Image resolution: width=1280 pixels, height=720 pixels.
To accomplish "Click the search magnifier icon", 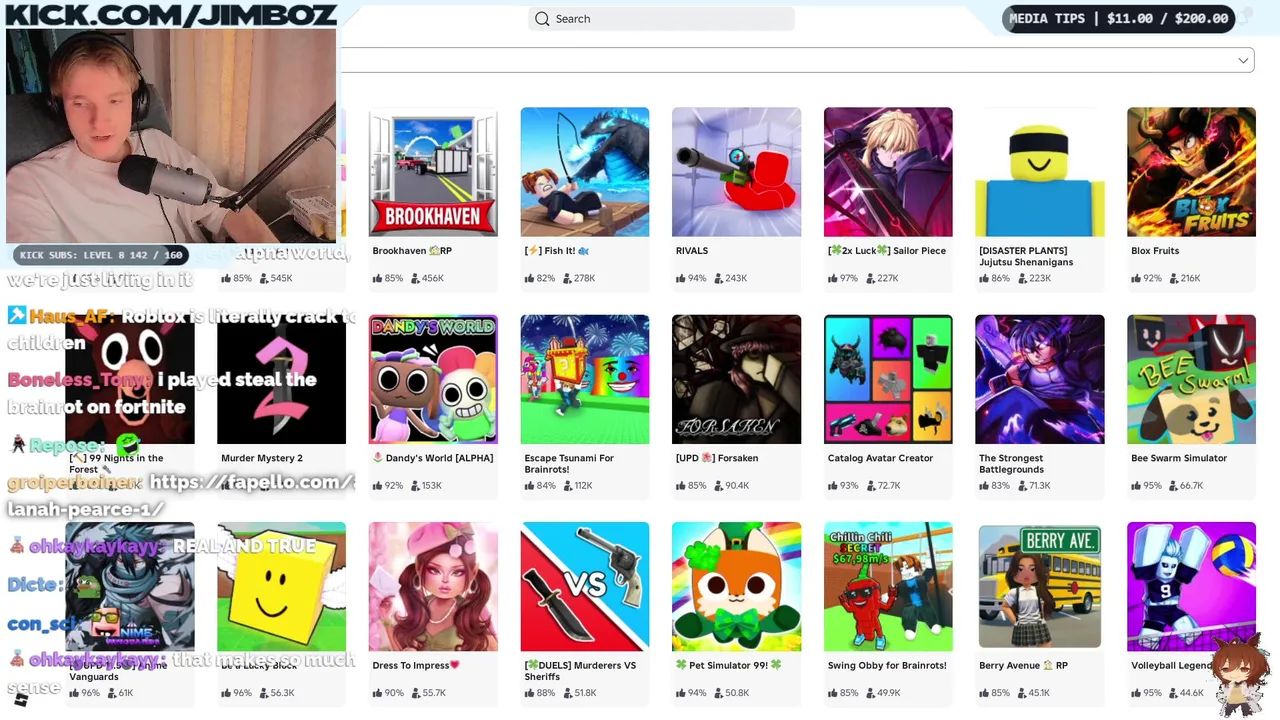I will tap(542, 19).
